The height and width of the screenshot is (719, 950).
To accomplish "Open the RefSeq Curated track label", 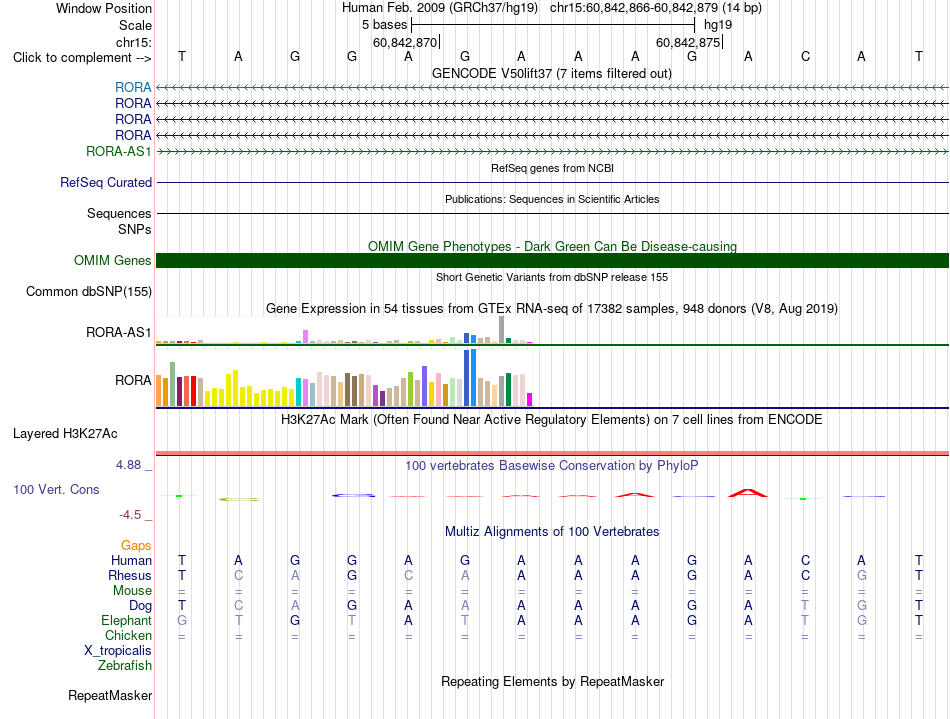I will click(x=106, y=182).
